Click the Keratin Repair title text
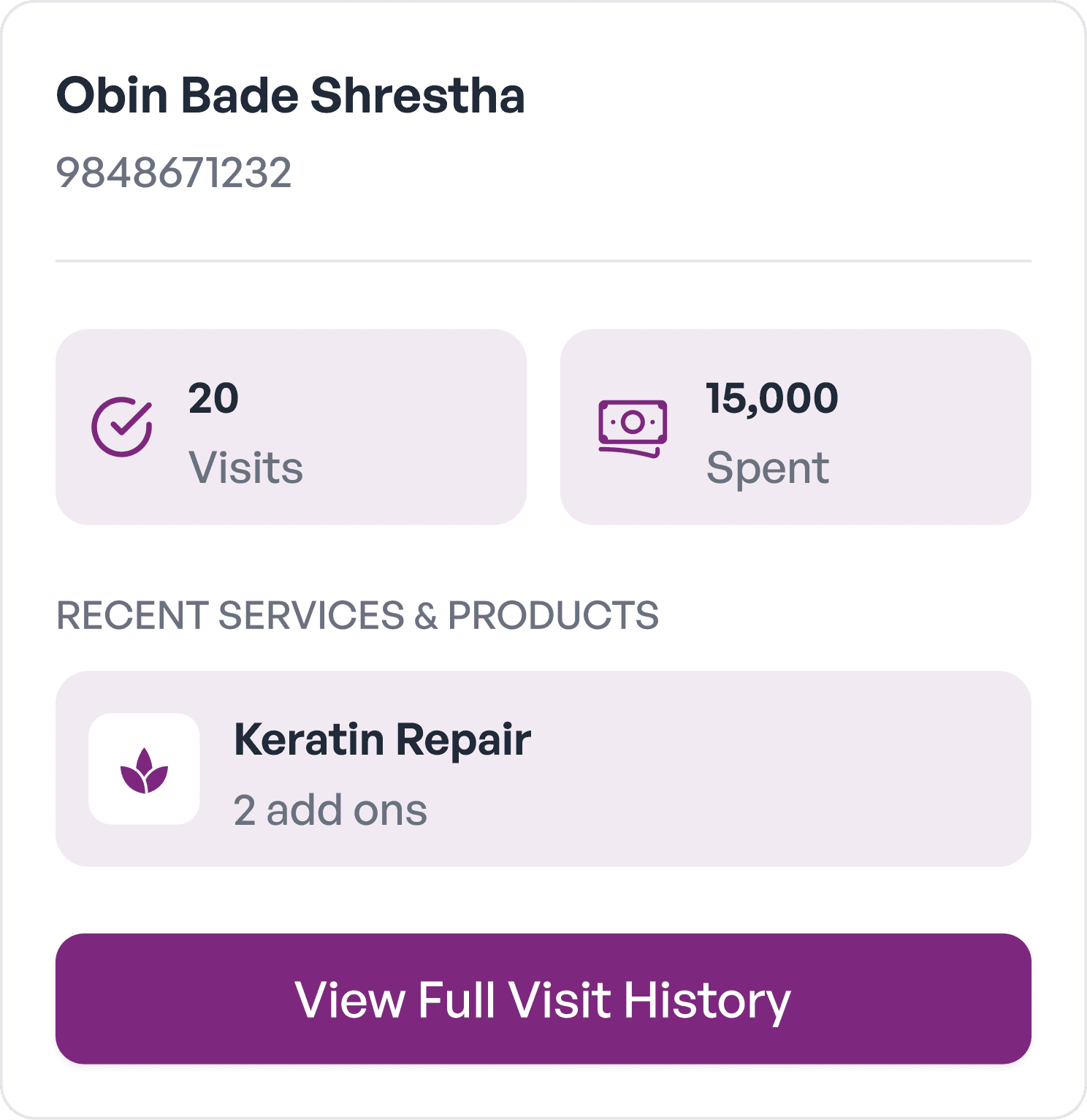Screen dimensions: 1087x1120 pyautogui.click(x=383, y=740)
